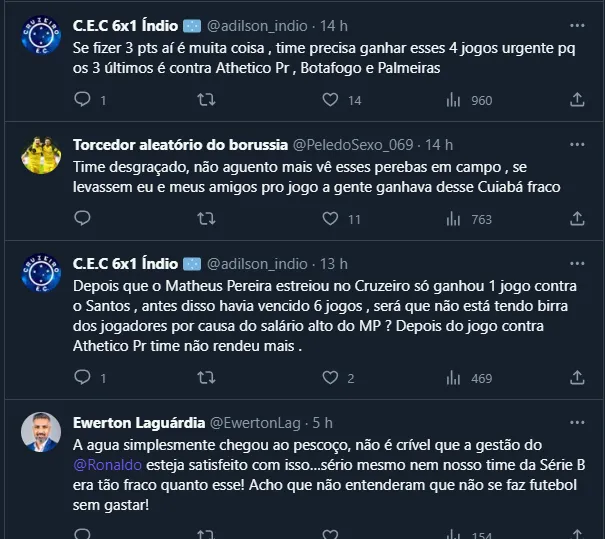Share the Torcedor aleatório do borussia tweet
This screenshot has height=539, width=605.
[576, 219]
